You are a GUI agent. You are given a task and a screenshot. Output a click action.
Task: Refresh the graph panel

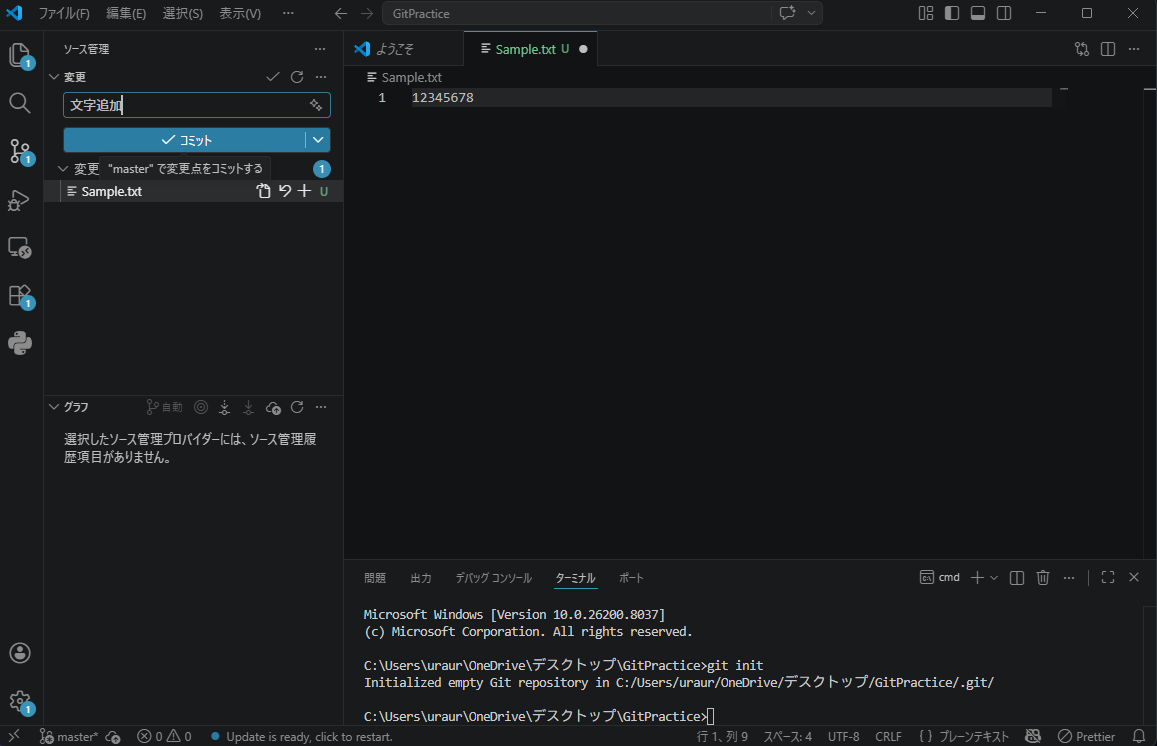[x=297, y=407]
